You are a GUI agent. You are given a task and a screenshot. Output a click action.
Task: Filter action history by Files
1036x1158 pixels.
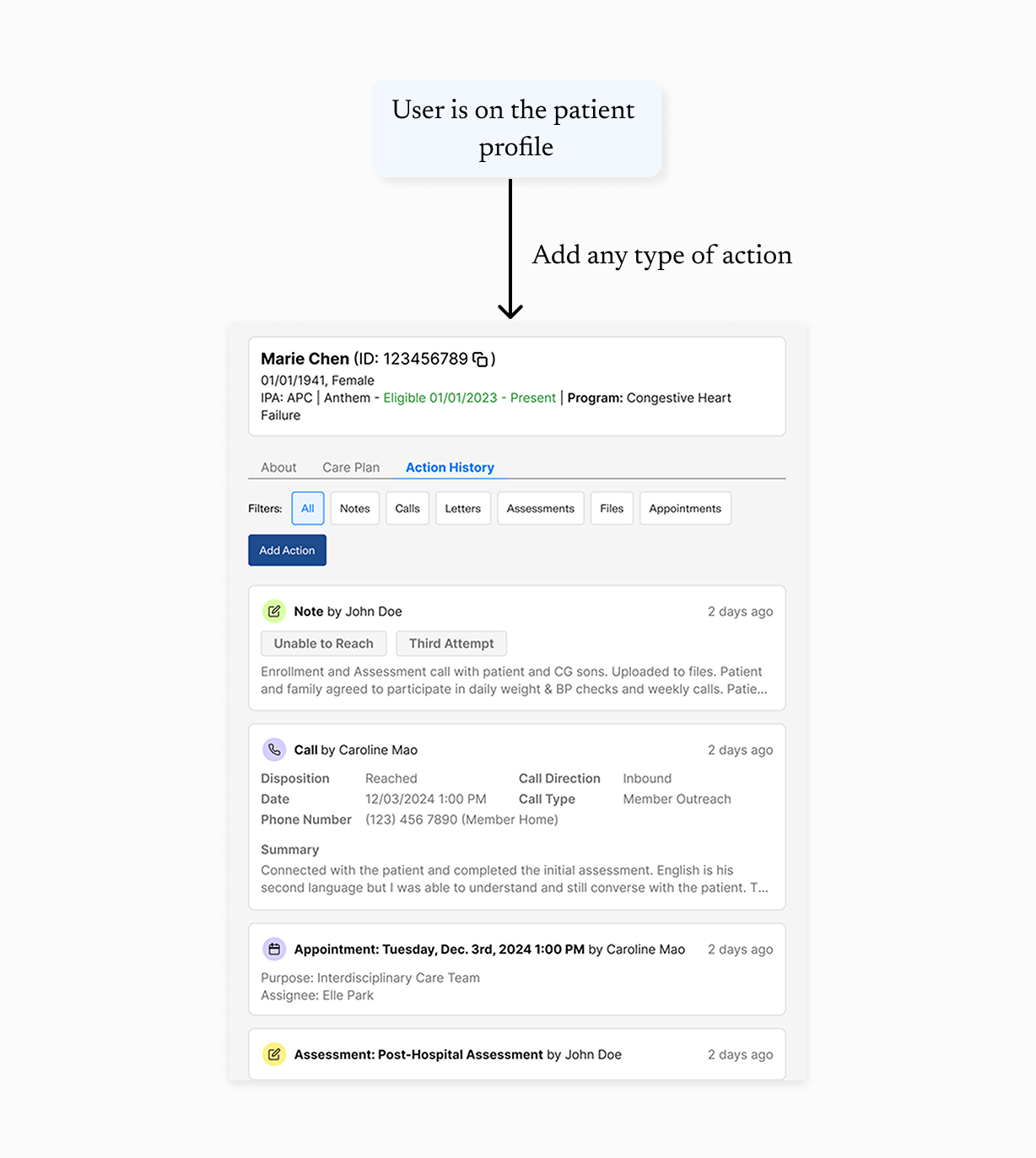[612, 508]
